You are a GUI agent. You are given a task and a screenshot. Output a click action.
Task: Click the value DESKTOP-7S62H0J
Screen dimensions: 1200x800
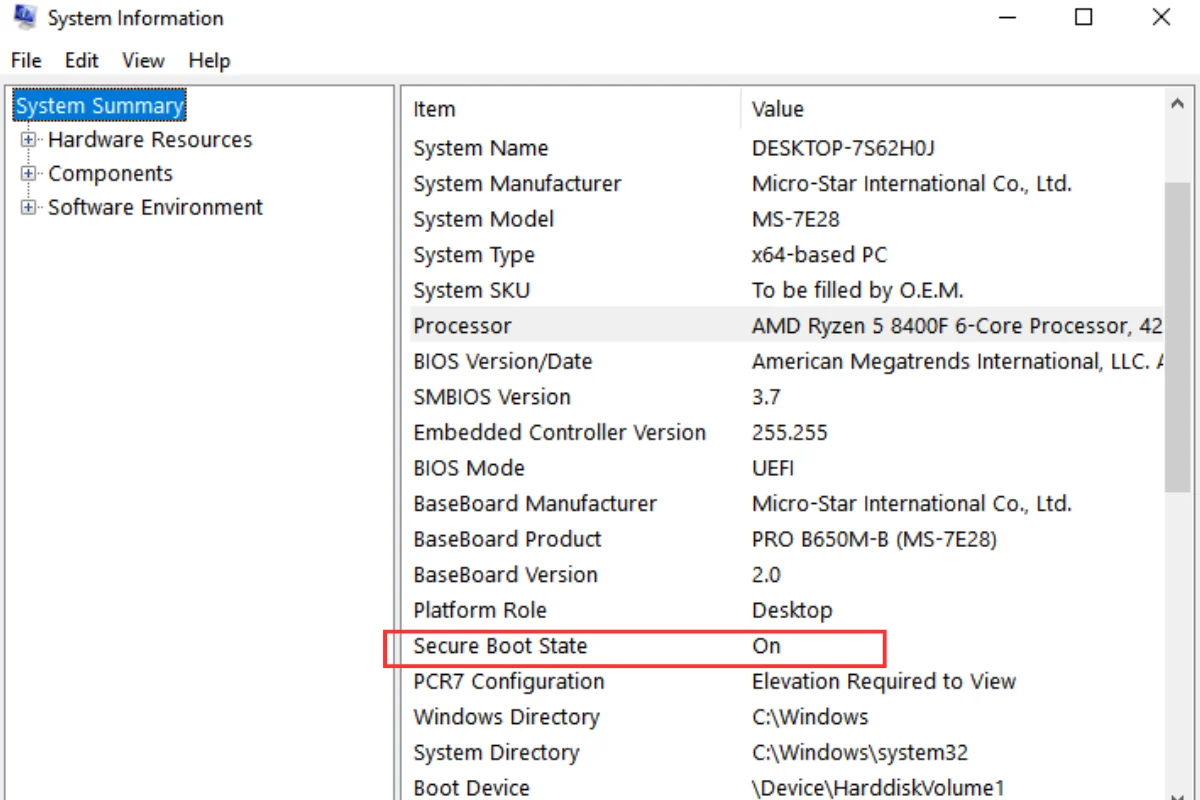(843, 148)
